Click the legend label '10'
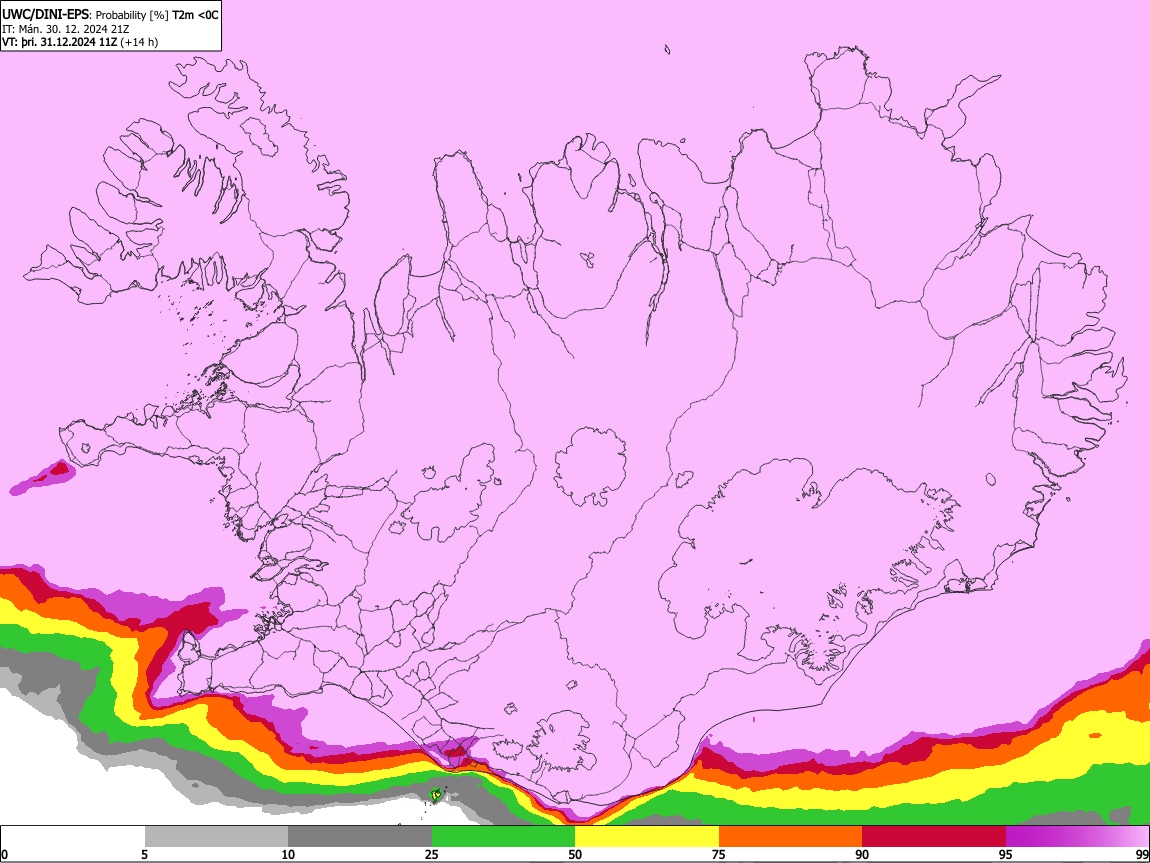 coord(288,855)
